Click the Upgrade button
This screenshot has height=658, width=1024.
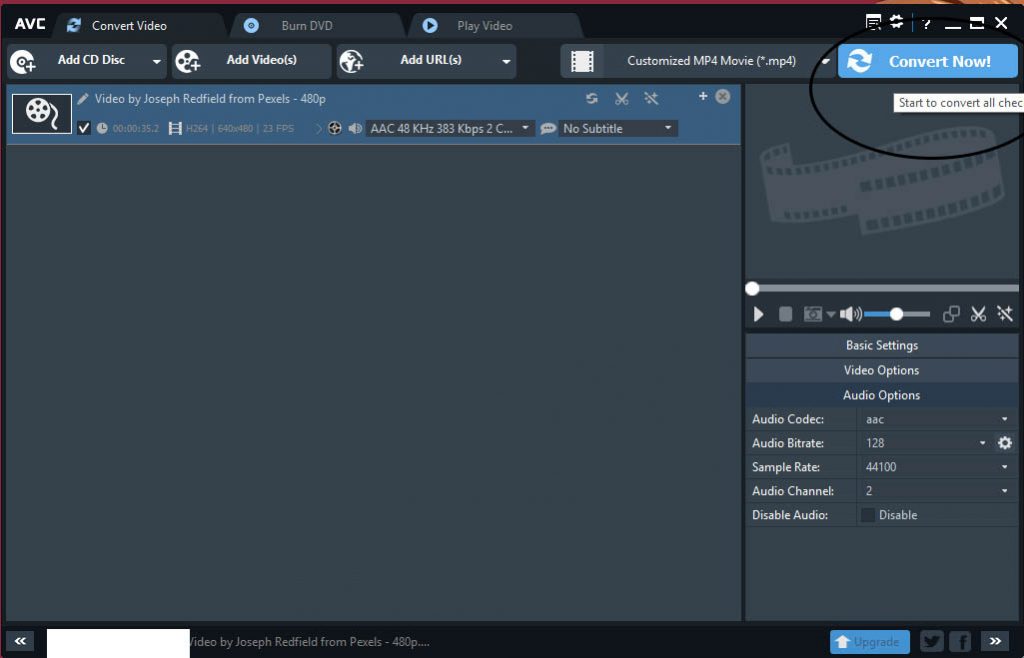(x=870, y=642)
